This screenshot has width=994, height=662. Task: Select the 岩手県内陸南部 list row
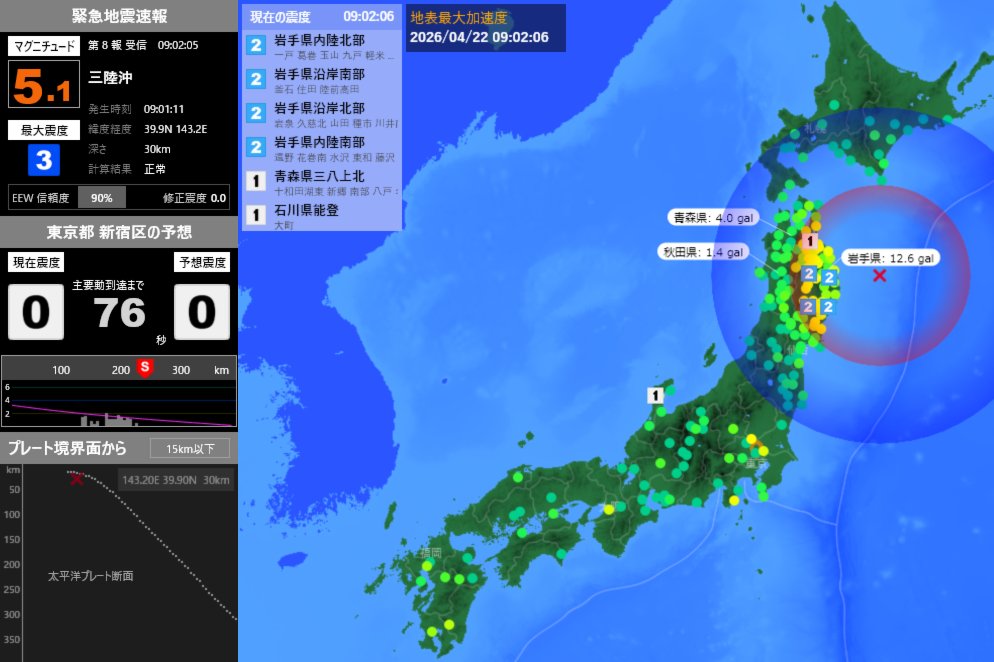(321, 148)
